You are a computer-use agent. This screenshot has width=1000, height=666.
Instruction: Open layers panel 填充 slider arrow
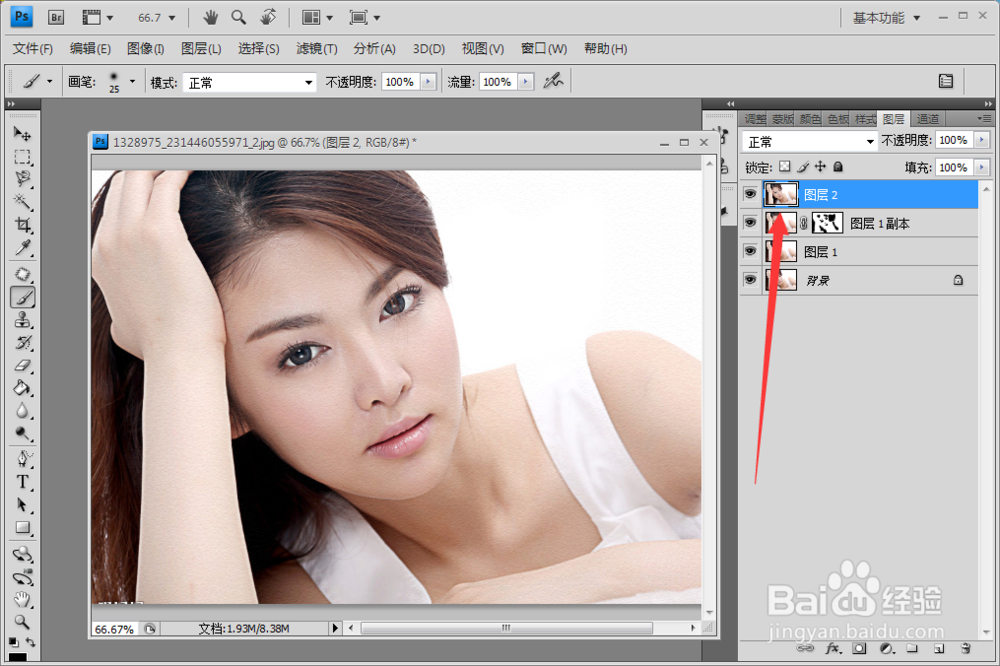(982, 167)
